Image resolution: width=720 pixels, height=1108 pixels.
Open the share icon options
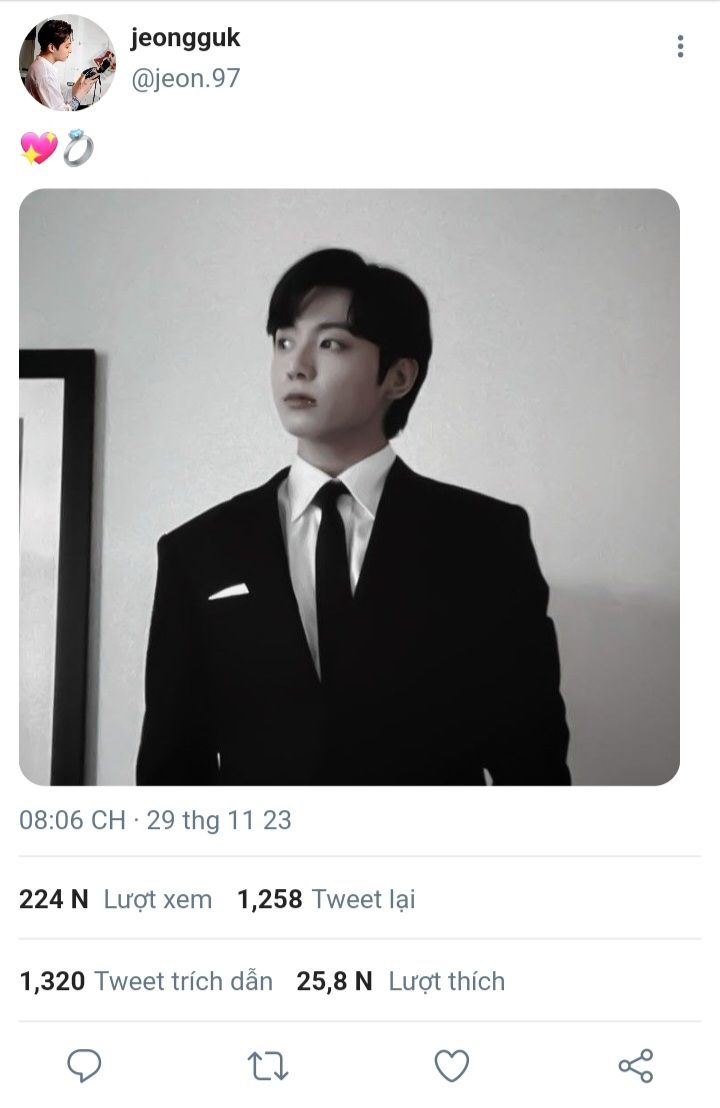point(636,1066)
